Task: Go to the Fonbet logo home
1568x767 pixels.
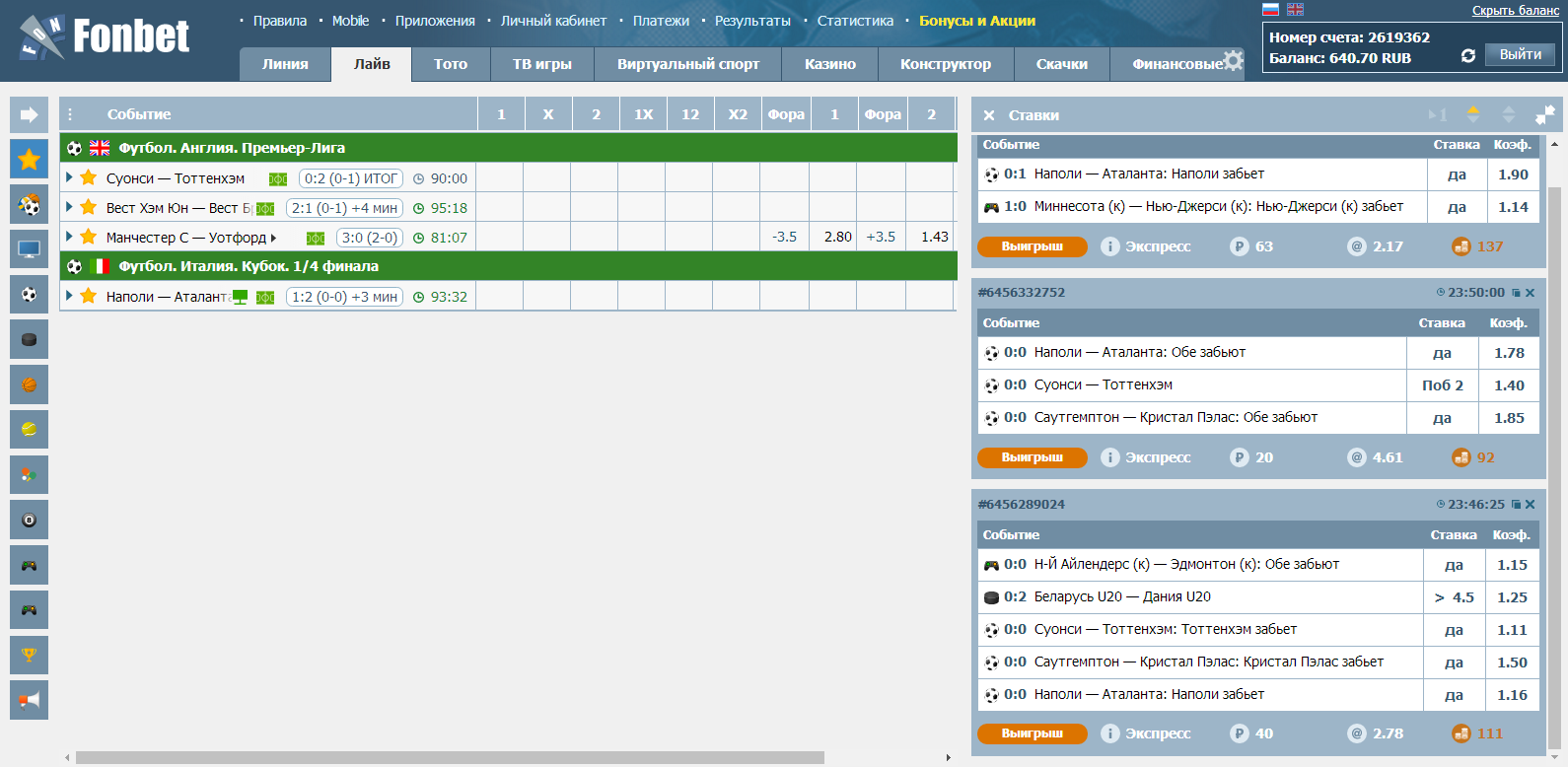Action: click(105, 37)
